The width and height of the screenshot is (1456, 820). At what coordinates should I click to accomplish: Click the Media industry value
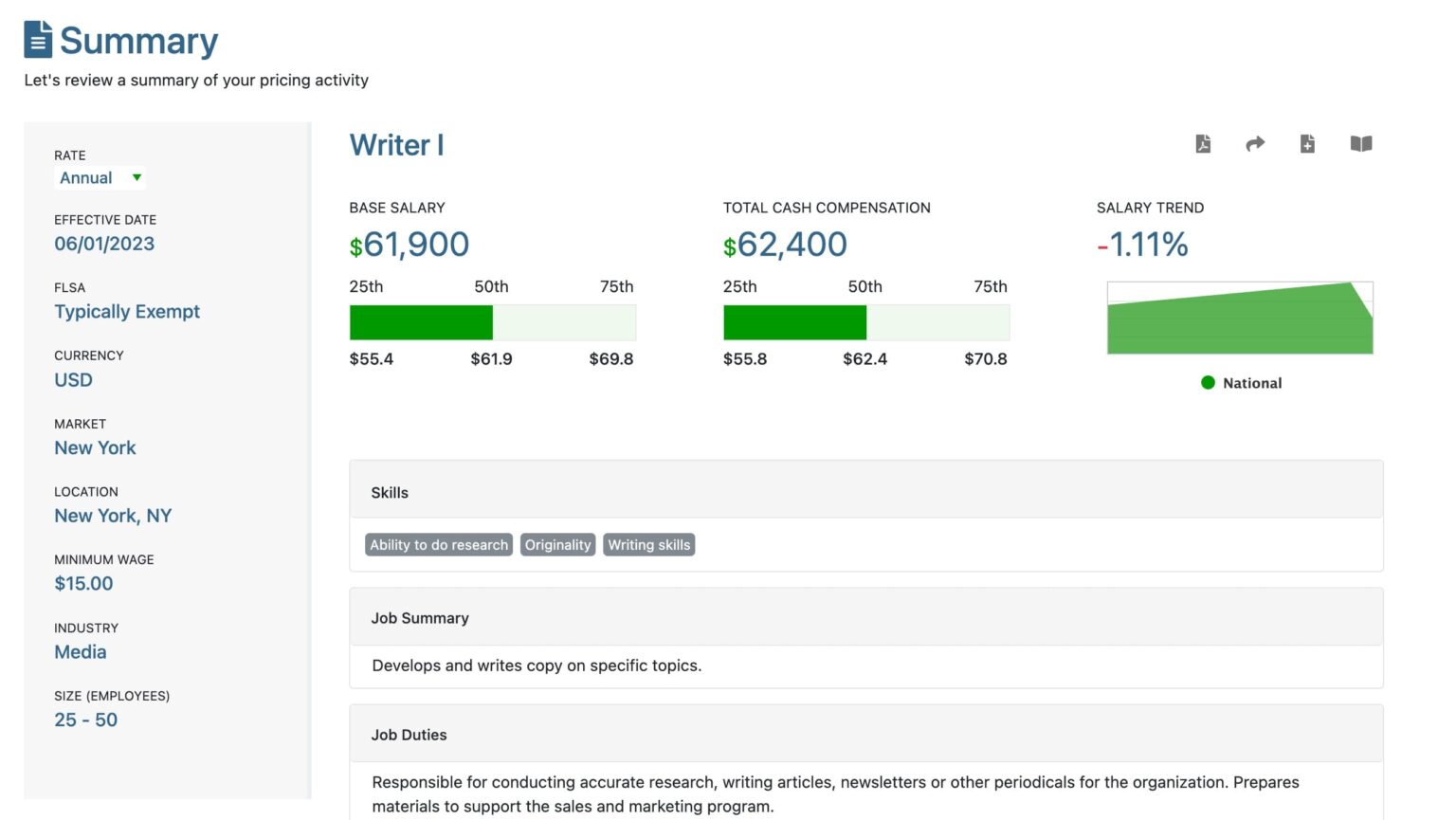pos(81,652)
